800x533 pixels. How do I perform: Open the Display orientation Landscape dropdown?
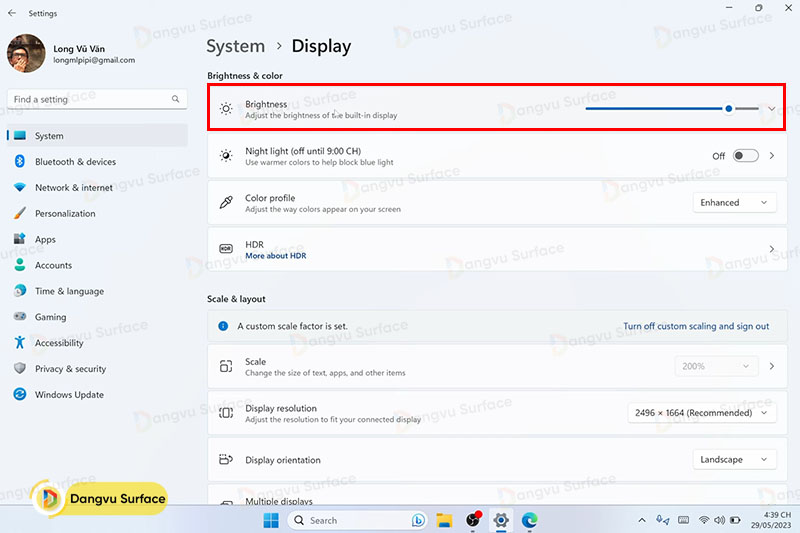coord(734,460)
